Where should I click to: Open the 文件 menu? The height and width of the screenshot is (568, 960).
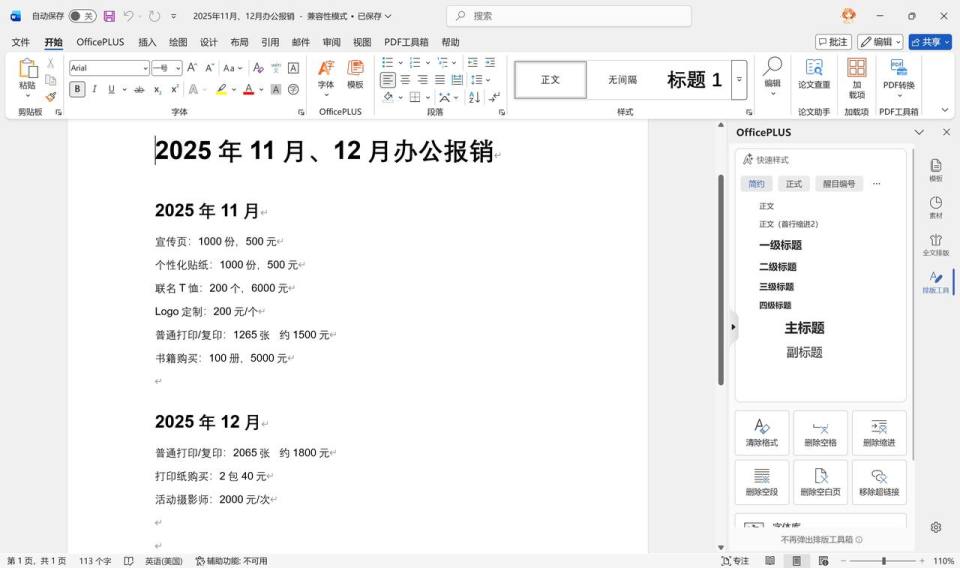[20, 42]
